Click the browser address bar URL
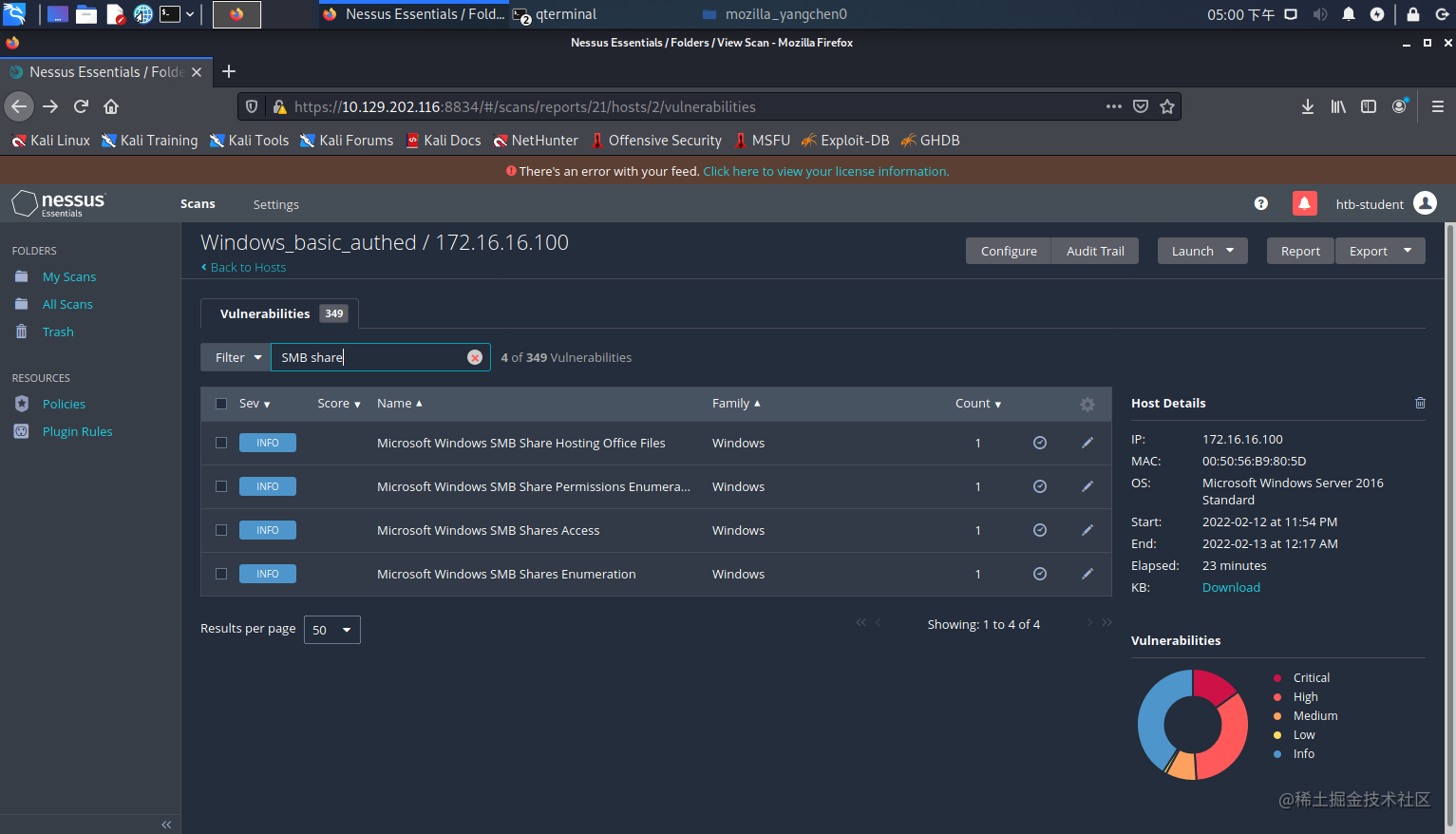1456x834 pixels. tap(525, 106)
